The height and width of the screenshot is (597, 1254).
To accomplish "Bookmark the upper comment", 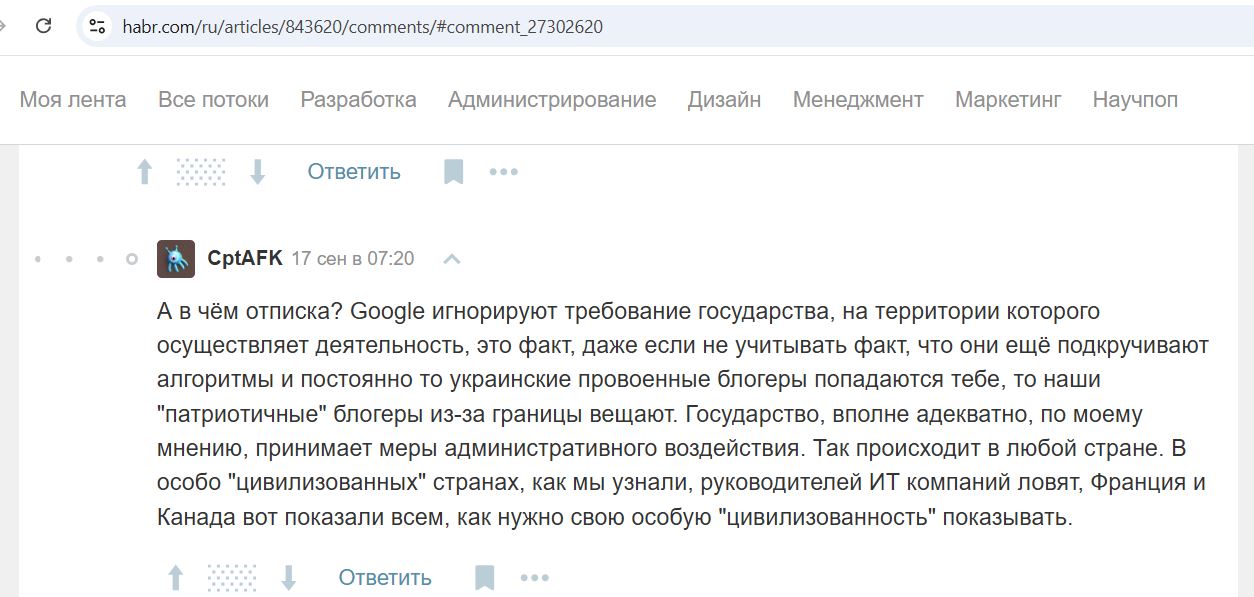I will (453, 172).
